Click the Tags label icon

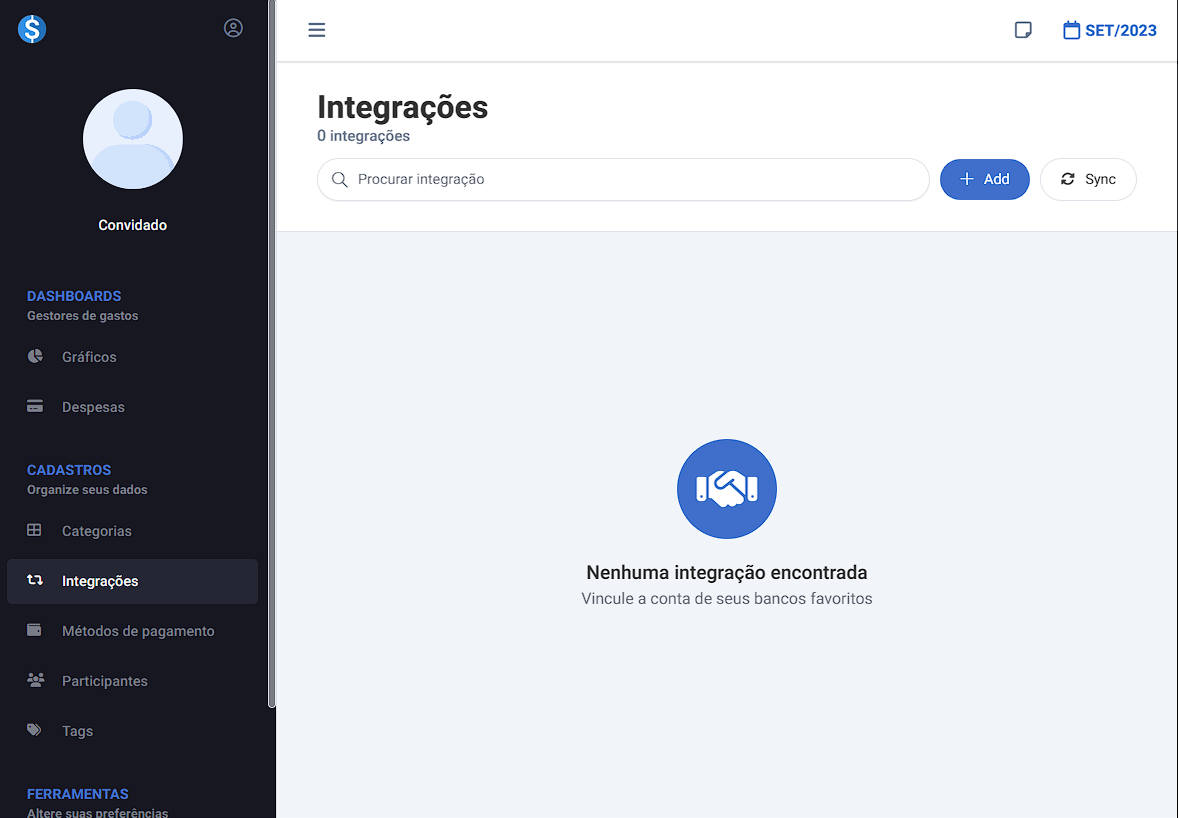tap(35, 731)
